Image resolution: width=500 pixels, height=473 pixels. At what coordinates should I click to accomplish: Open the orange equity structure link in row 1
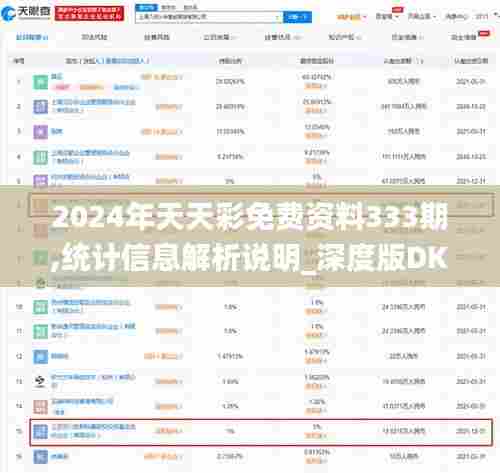tap(162, 77)
